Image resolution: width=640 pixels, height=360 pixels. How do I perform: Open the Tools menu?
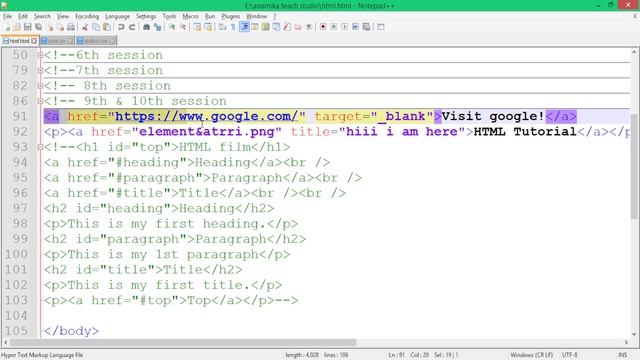point(169,16)
